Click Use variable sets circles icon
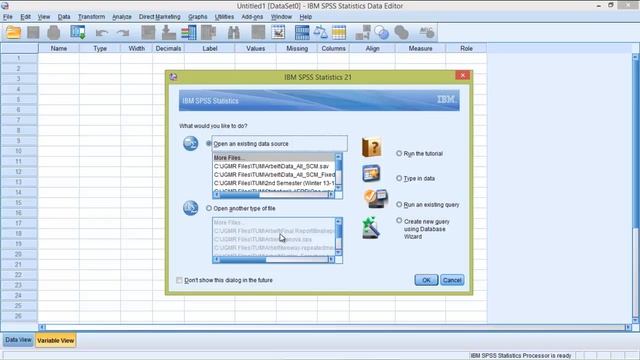 pyautogui.click(x=382, y=32)
